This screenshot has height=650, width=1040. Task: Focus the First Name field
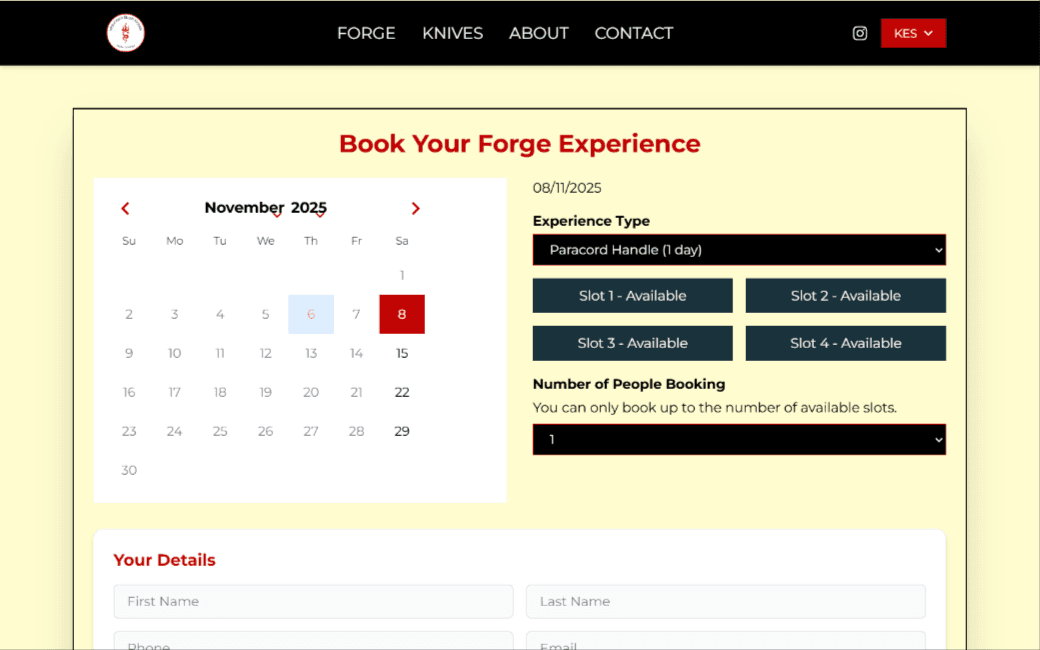click(x=313, y=601)
